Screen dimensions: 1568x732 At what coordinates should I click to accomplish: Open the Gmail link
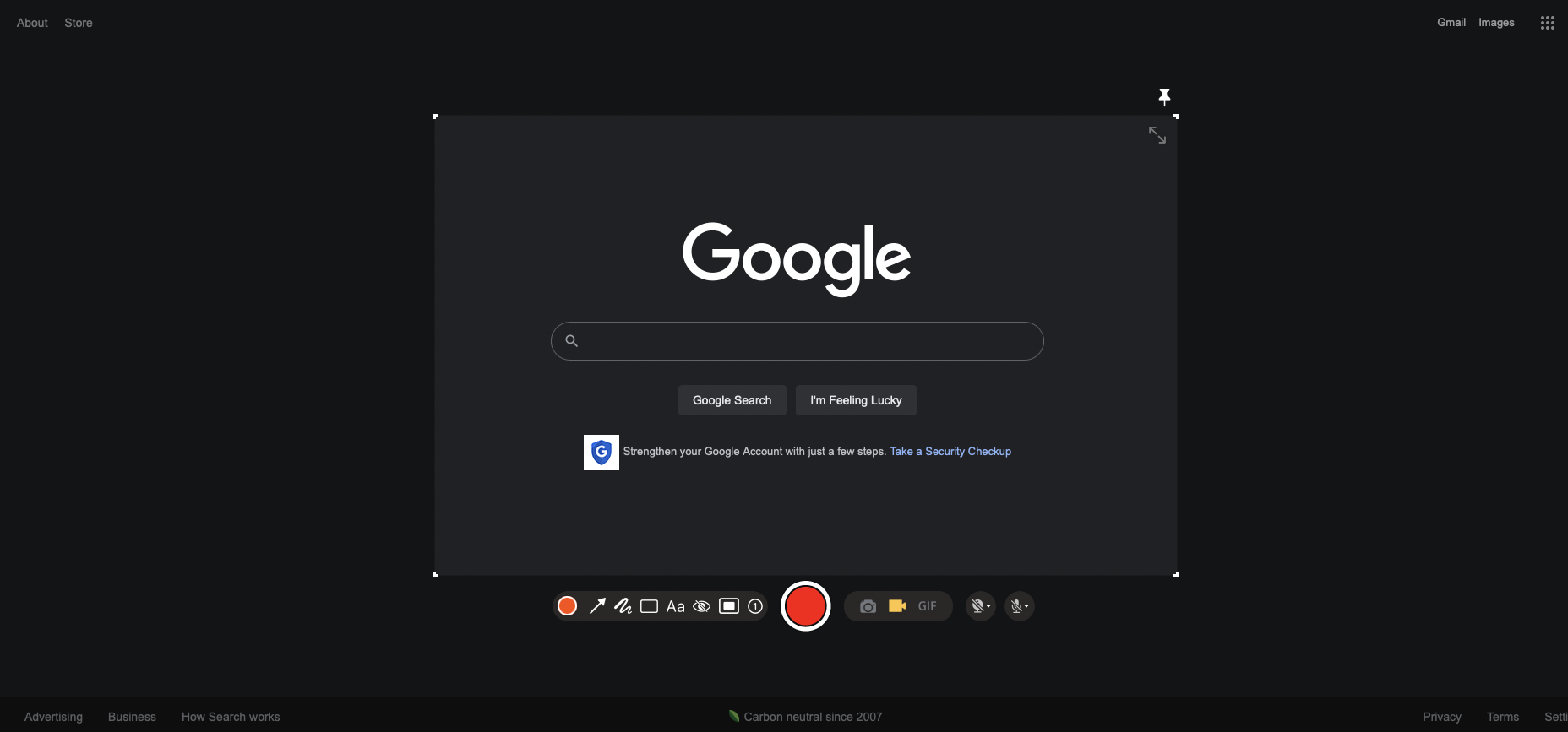[1451, 23]
